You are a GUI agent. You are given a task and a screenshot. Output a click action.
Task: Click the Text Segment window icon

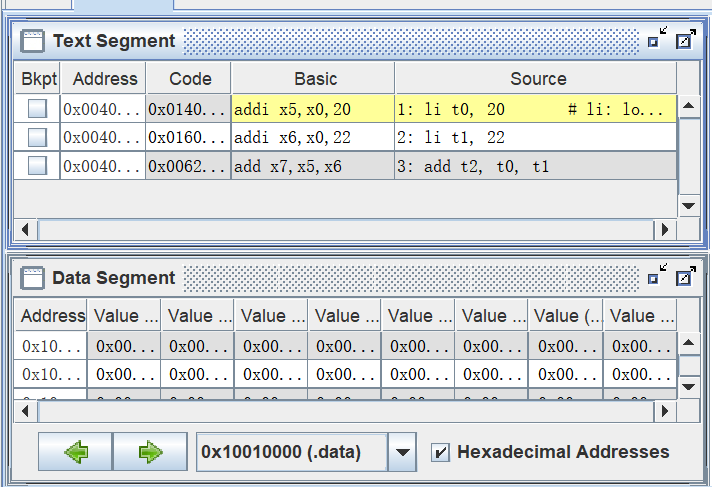(x=33, y=41)
